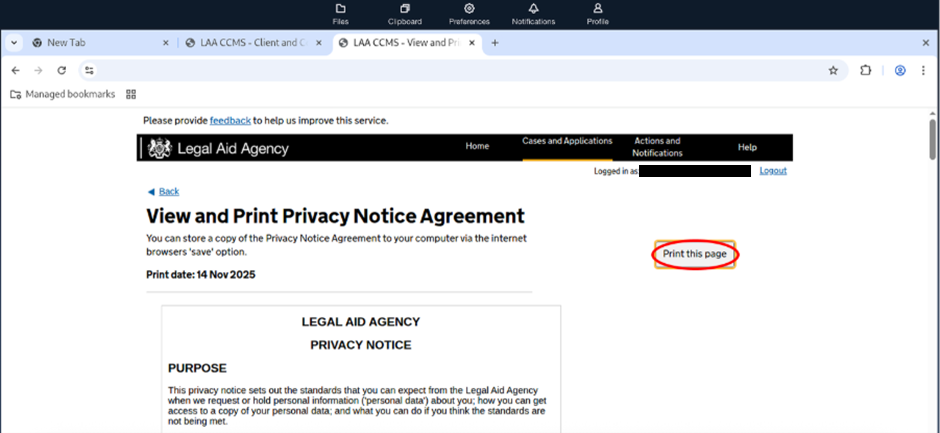
Task: Open the Profile icon in top bar
Action: [x=598, y=13]
